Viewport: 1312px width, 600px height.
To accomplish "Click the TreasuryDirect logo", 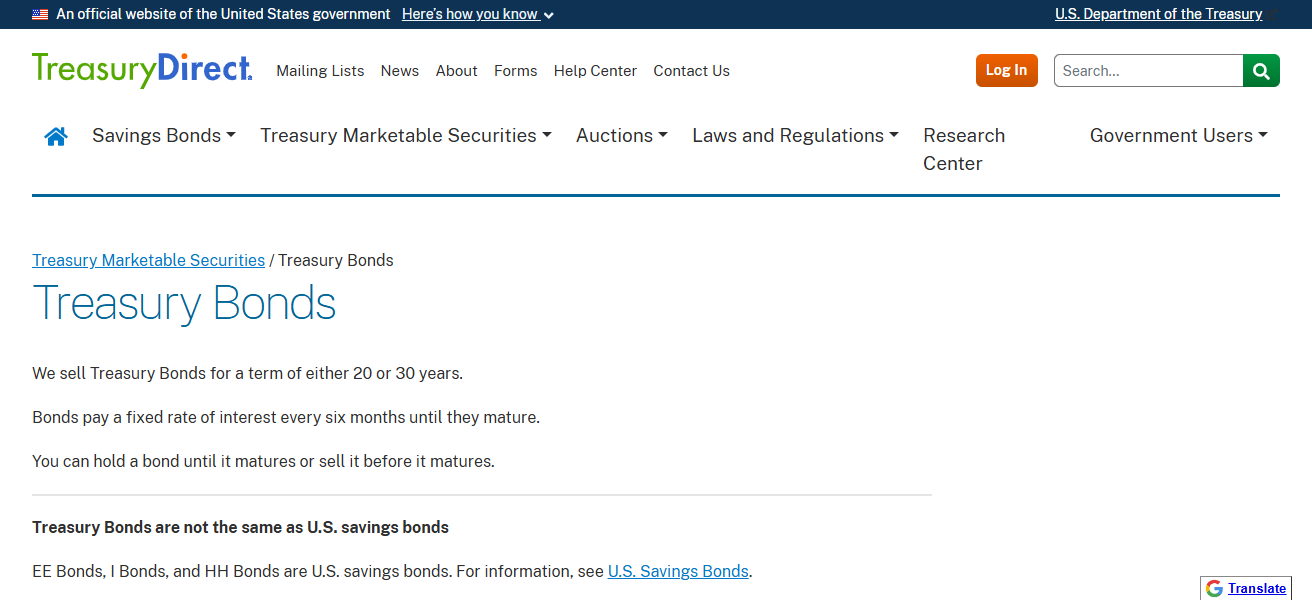I will [x=141, y=69].
